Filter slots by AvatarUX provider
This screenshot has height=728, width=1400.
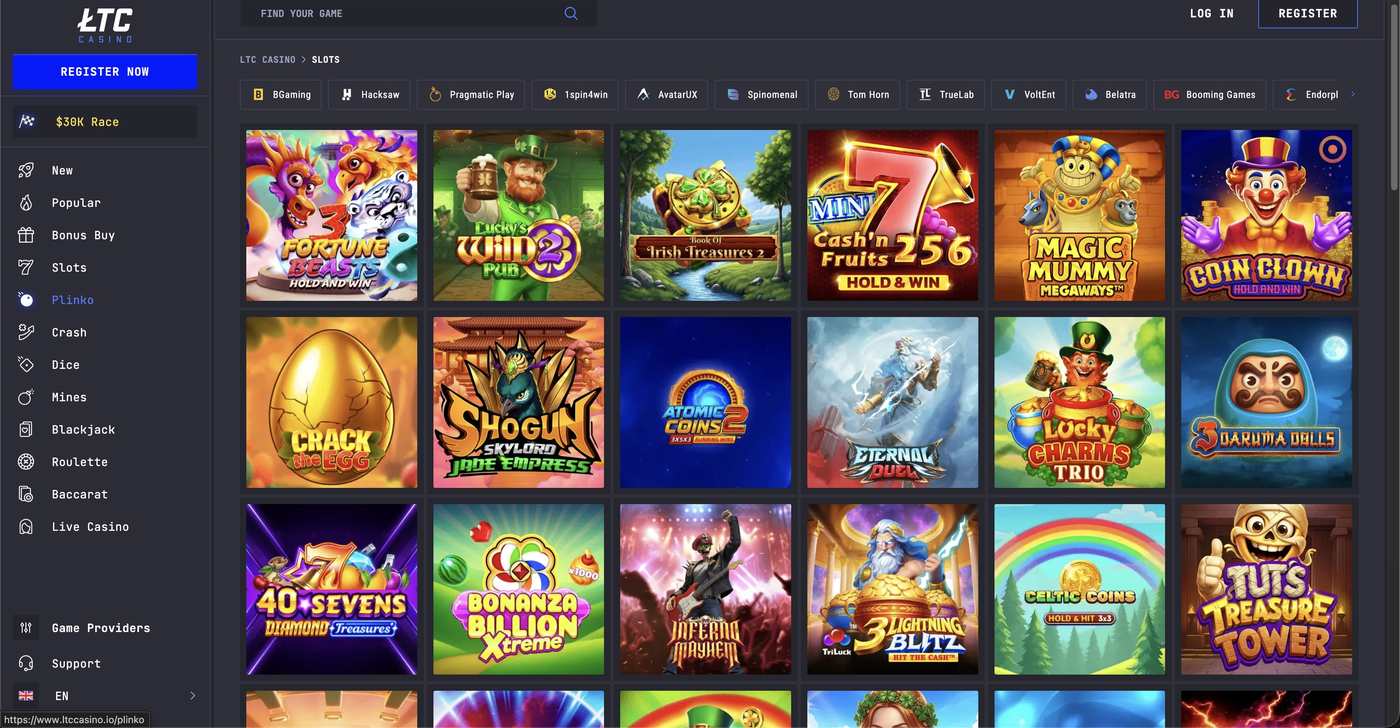(x=667, y=95)
